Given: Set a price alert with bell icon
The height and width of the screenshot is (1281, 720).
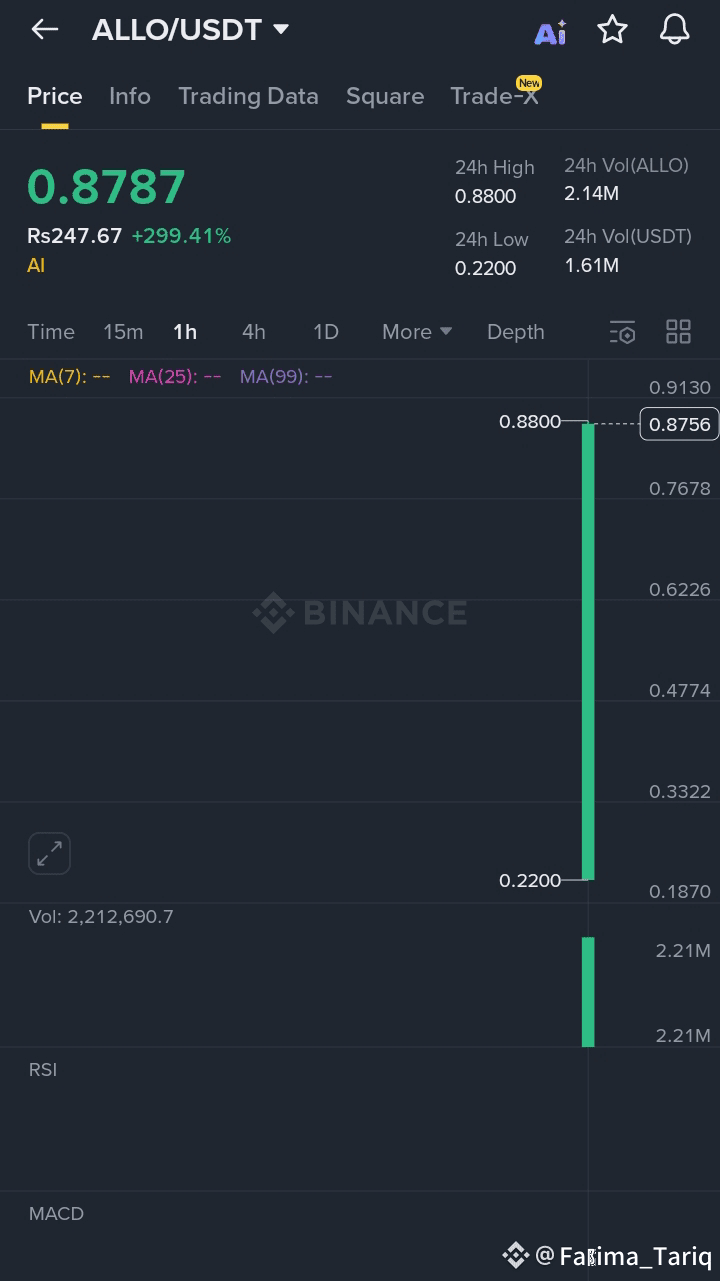Looking at the screenshot, I should tap(675, 30).
